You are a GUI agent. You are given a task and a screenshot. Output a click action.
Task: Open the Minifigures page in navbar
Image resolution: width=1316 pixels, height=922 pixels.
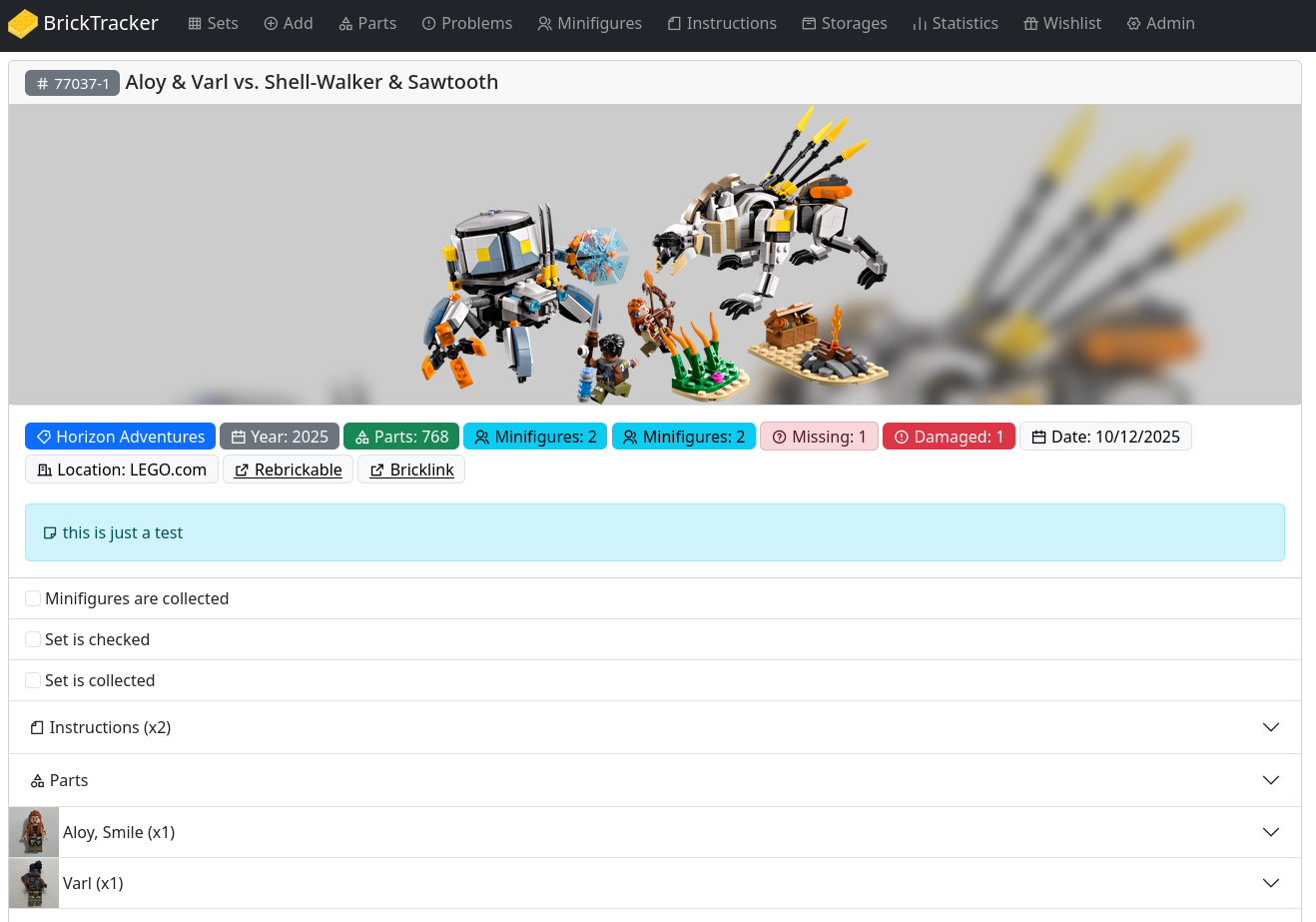(x=589, y=23)
